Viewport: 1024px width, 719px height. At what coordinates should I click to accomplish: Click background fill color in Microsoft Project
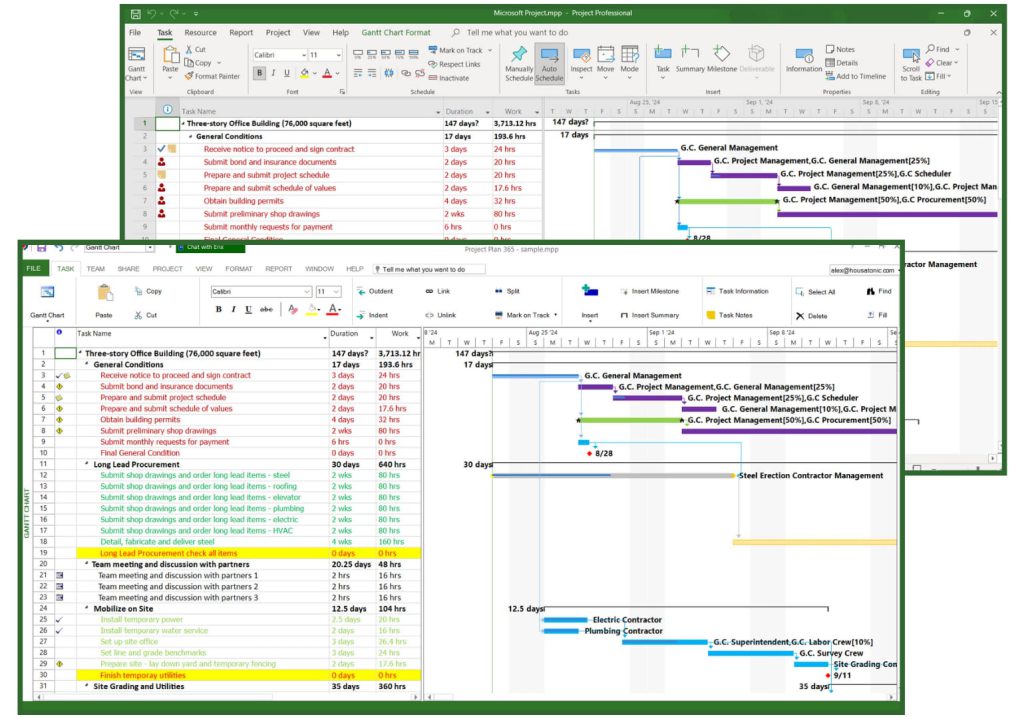coord(304,74)
